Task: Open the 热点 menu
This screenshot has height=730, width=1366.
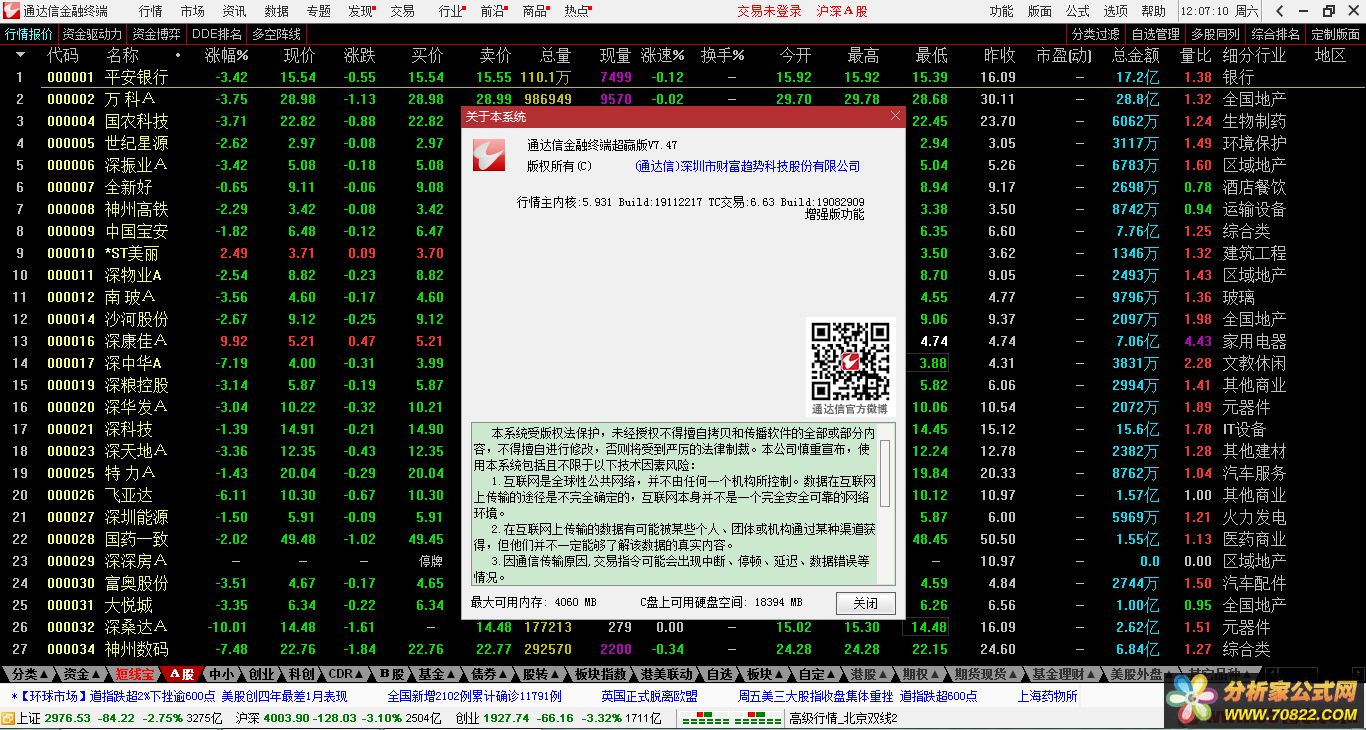Action: (x=578, y=11)
